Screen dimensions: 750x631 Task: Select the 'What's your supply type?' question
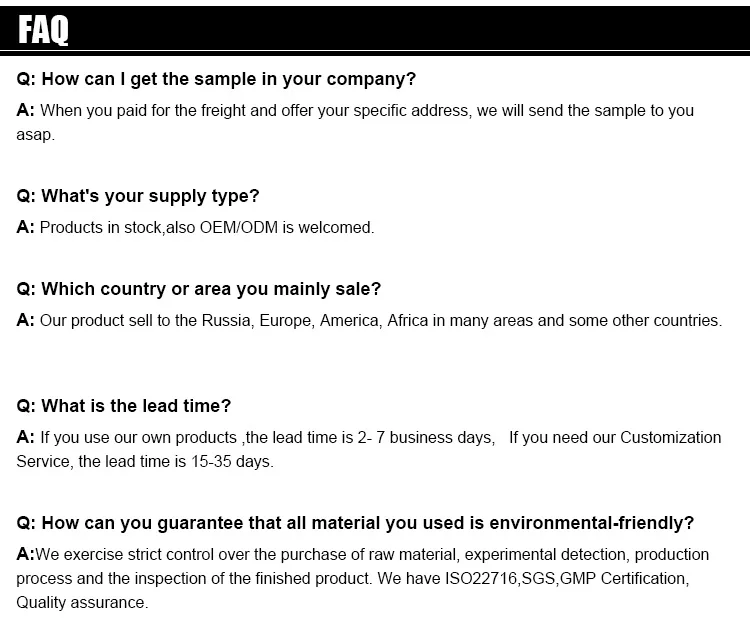click(x=138, y=196)
